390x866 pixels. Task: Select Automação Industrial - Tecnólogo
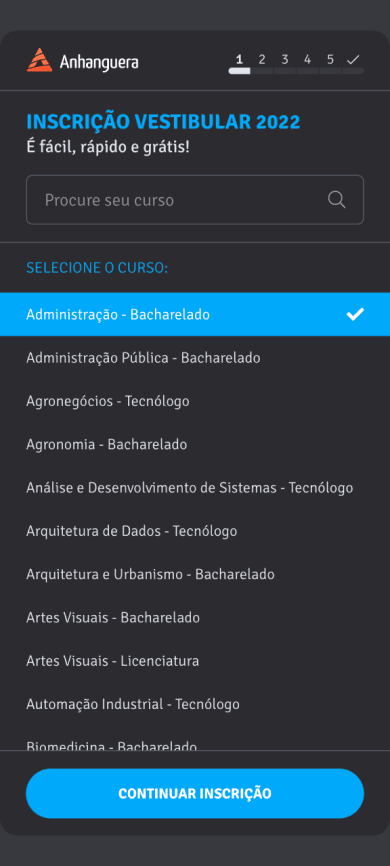tap(195, 704)
